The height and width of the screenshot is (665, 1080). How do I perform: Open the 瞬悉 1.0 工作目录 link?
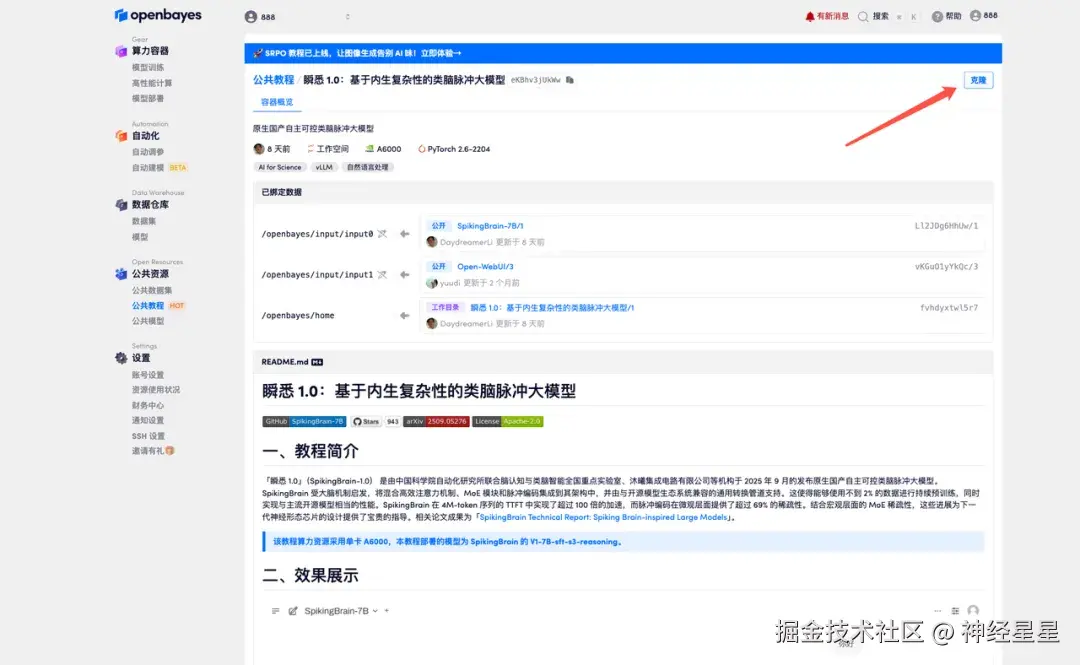(x=552, y=308)
